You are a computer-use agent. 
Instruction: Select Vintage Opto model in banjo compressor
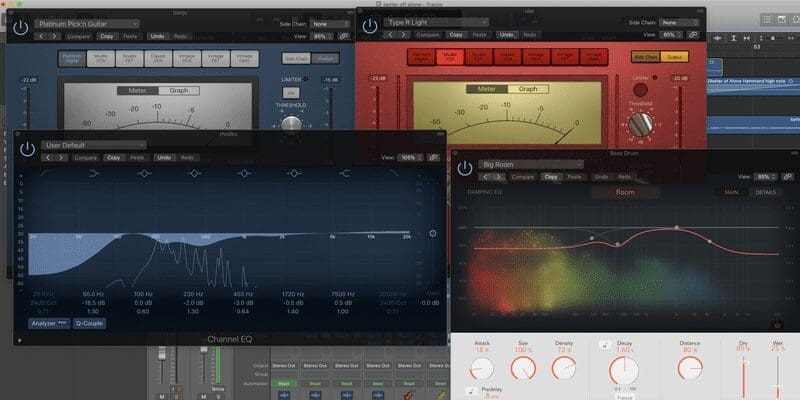pos(244,58)
